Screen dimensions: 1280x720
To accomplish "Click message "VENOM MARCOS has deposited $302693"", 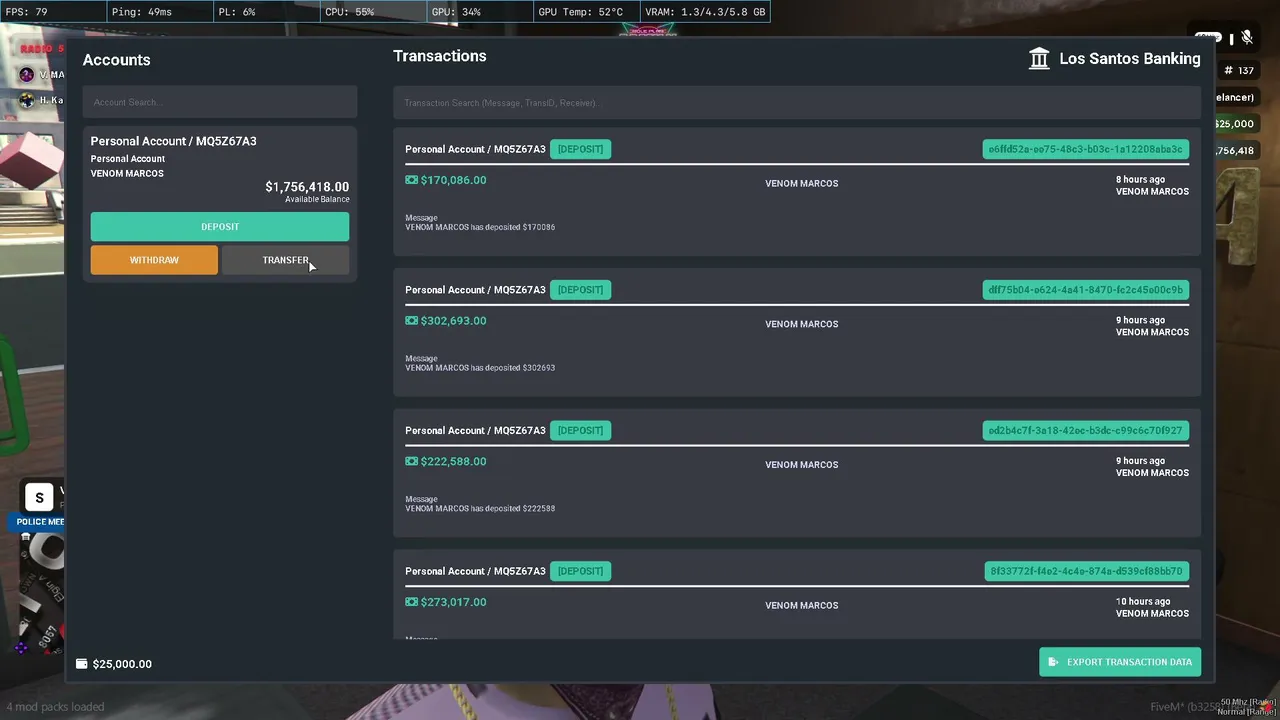I will coord(480,368).
